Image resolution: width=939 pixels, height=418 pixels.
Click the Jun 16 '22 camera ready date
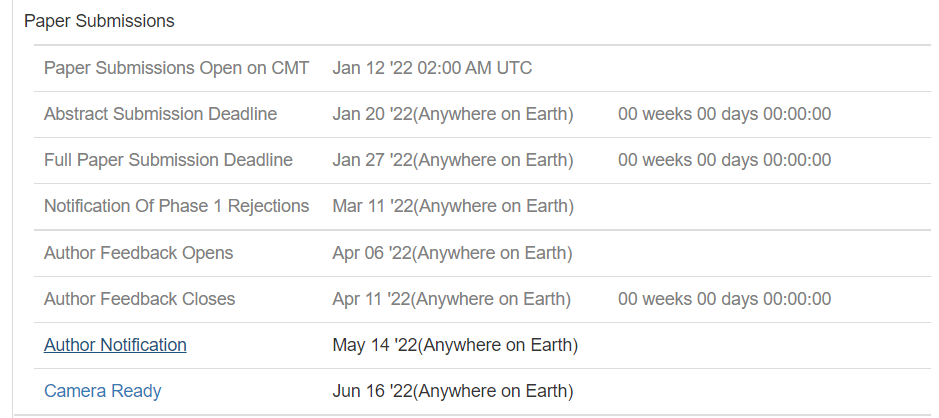coord(452,391)
